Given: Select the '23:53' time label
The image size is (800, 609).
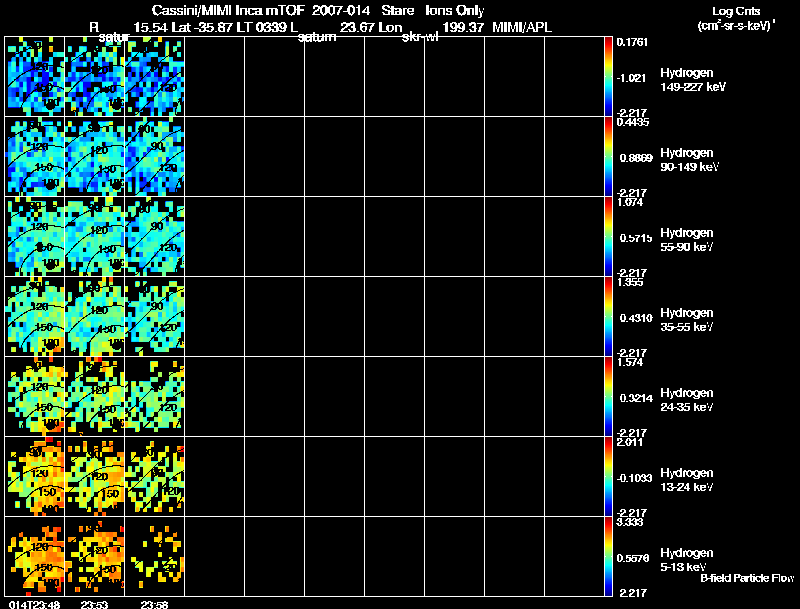Looking at the screenshot, I should (94, 604).
